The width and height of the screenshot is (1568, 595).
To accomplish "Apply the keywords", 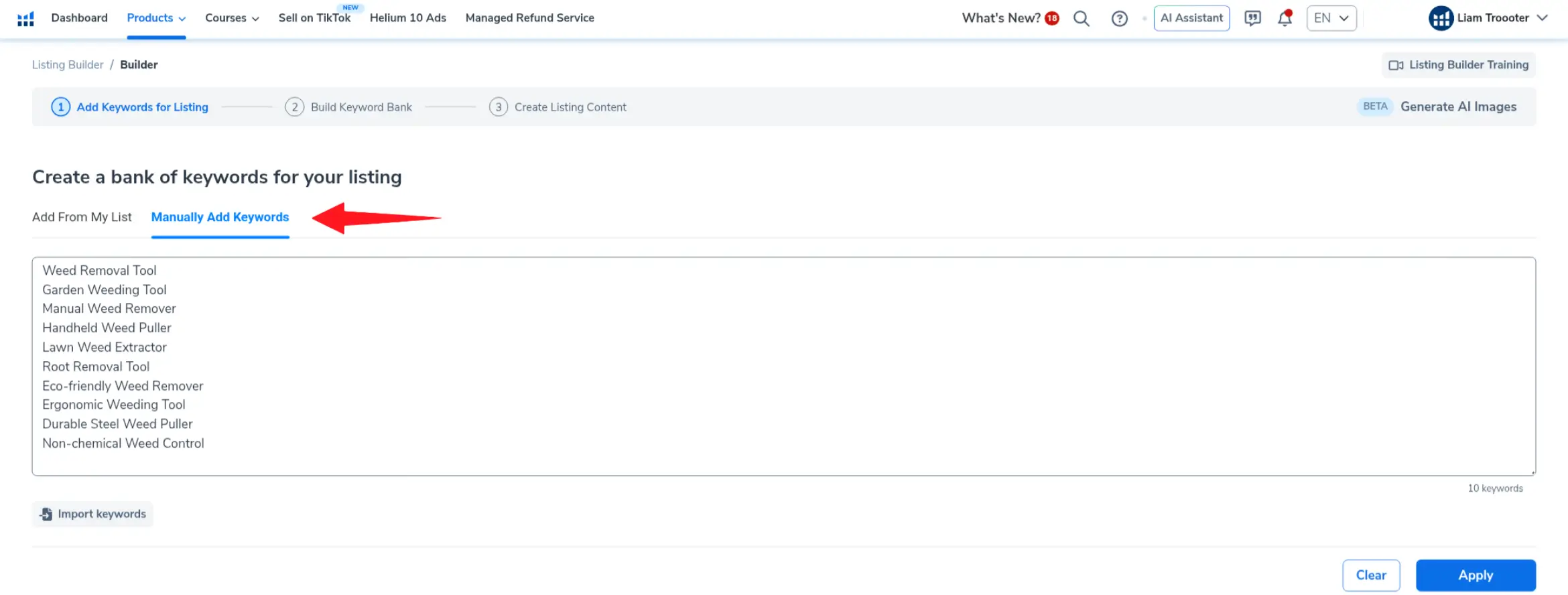I will (1476, 575).
